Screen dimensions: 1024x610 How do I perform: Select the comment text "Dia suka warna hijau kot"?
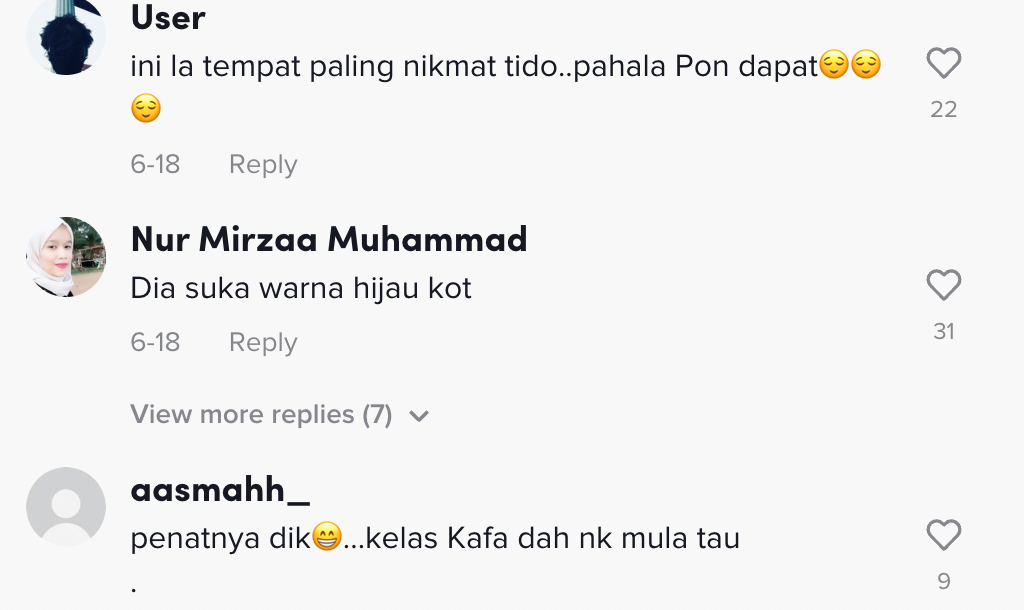tap(301, 289)
